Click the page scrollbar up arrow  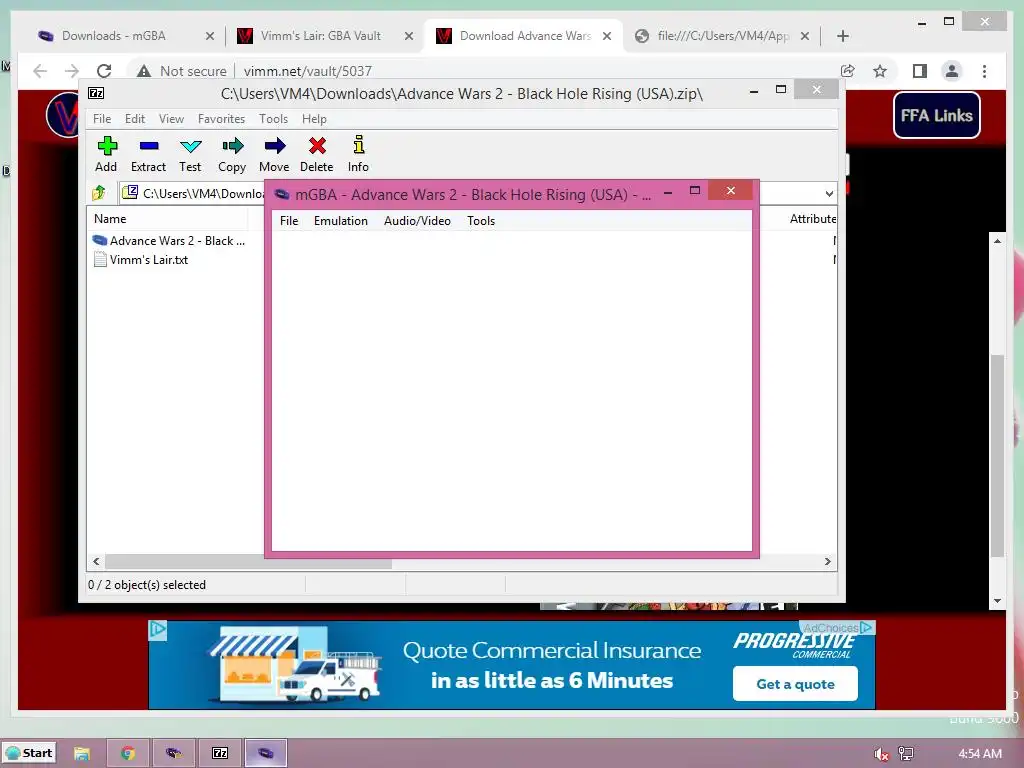(997, 241)
